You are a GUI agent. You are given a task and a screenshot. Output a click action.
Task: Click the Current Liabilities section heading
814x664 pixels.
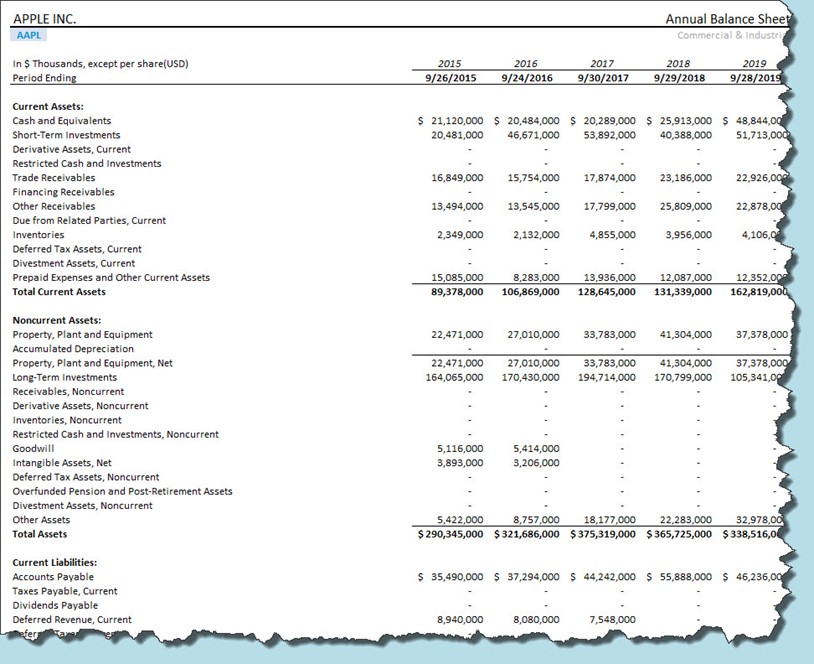[55, 563]
